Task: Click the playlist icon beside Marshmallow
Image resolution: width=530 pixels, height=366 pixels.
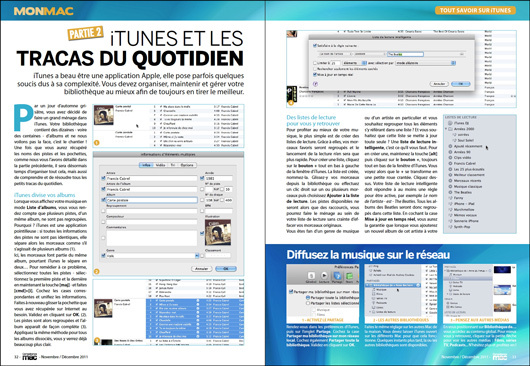Action: click(450, 209)
